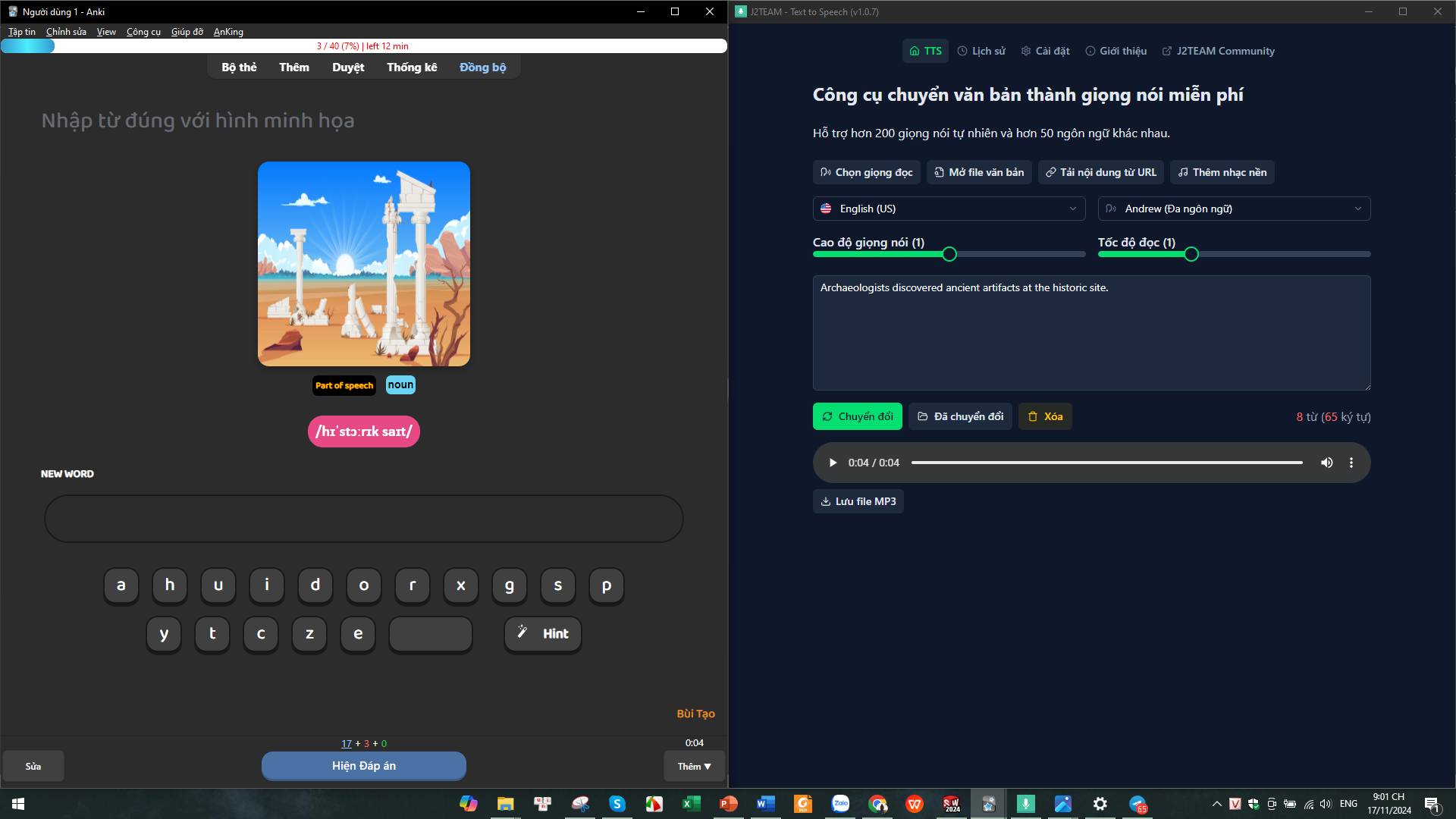The image size is (1456, 819).
Task: Click Thêm nhạc nền button
Action: pyautogui.click(x=1222, y=172)
